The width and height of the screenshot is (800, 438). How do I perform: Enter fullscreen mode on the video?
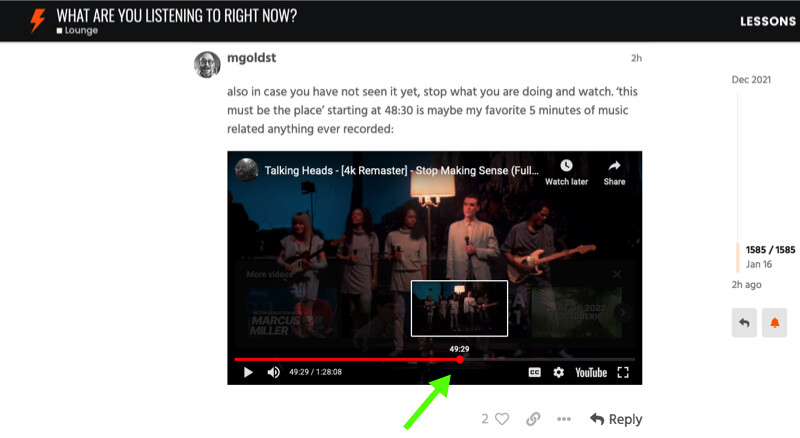tap(623, 372)
